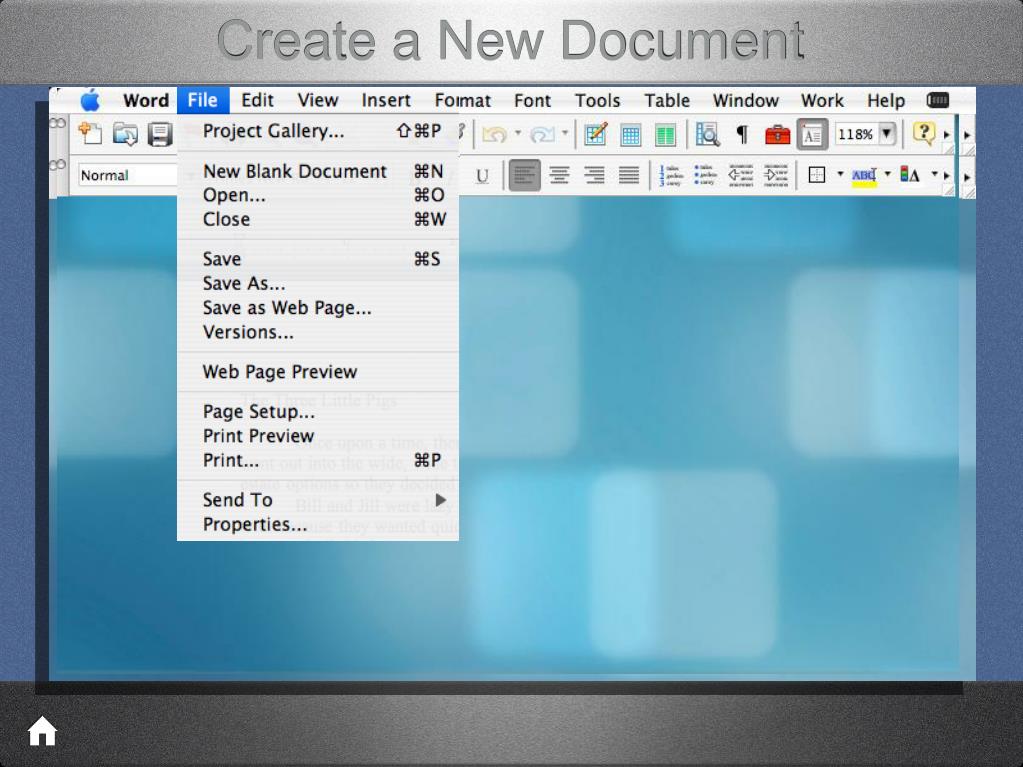Choose Print Preview from the File menu

[318, 436]
